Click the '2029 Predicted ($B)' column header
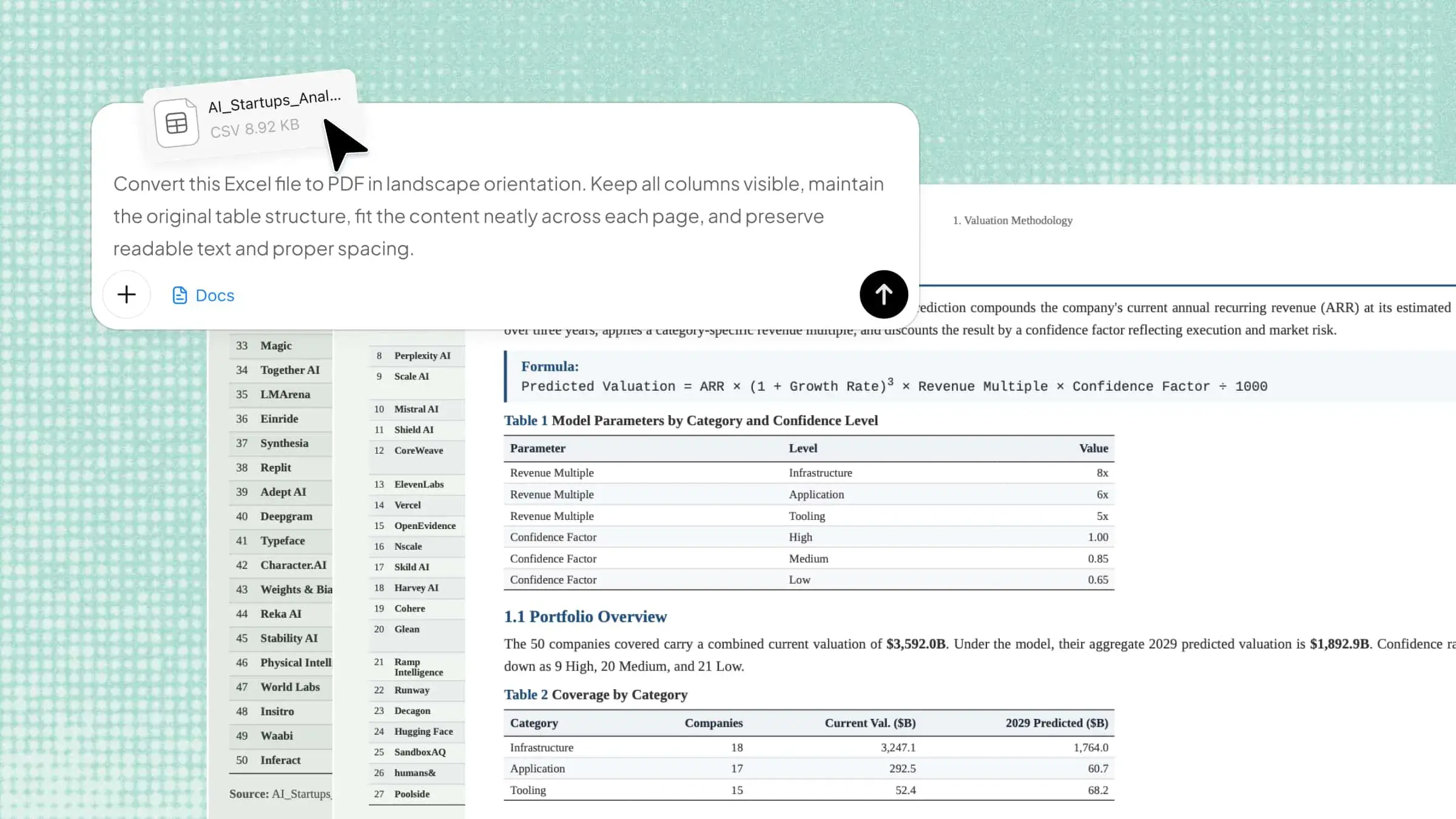The width and height of the screenshot is (1456, 819). point(1057,723)
